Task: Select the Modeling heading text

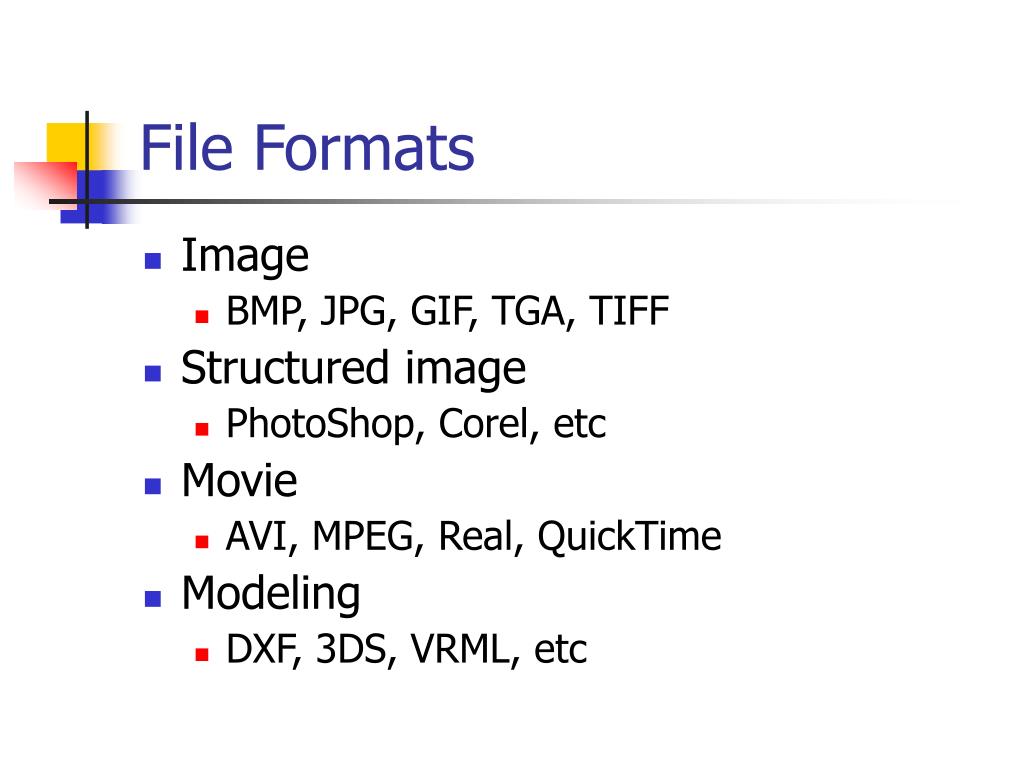Action: 271,595
